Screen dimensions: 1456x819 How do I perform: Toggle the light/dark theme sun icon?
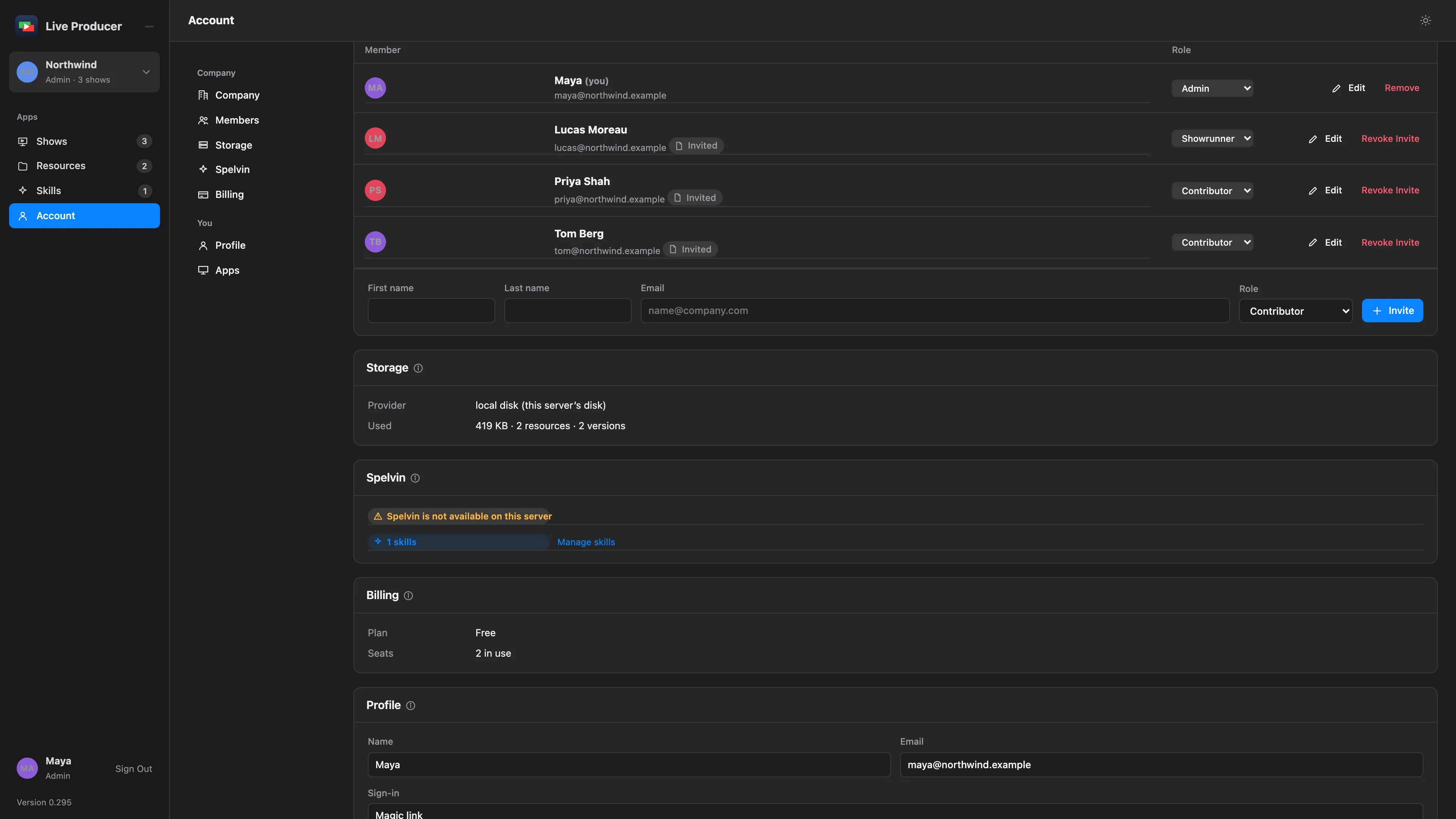[x=1426, y=20]
